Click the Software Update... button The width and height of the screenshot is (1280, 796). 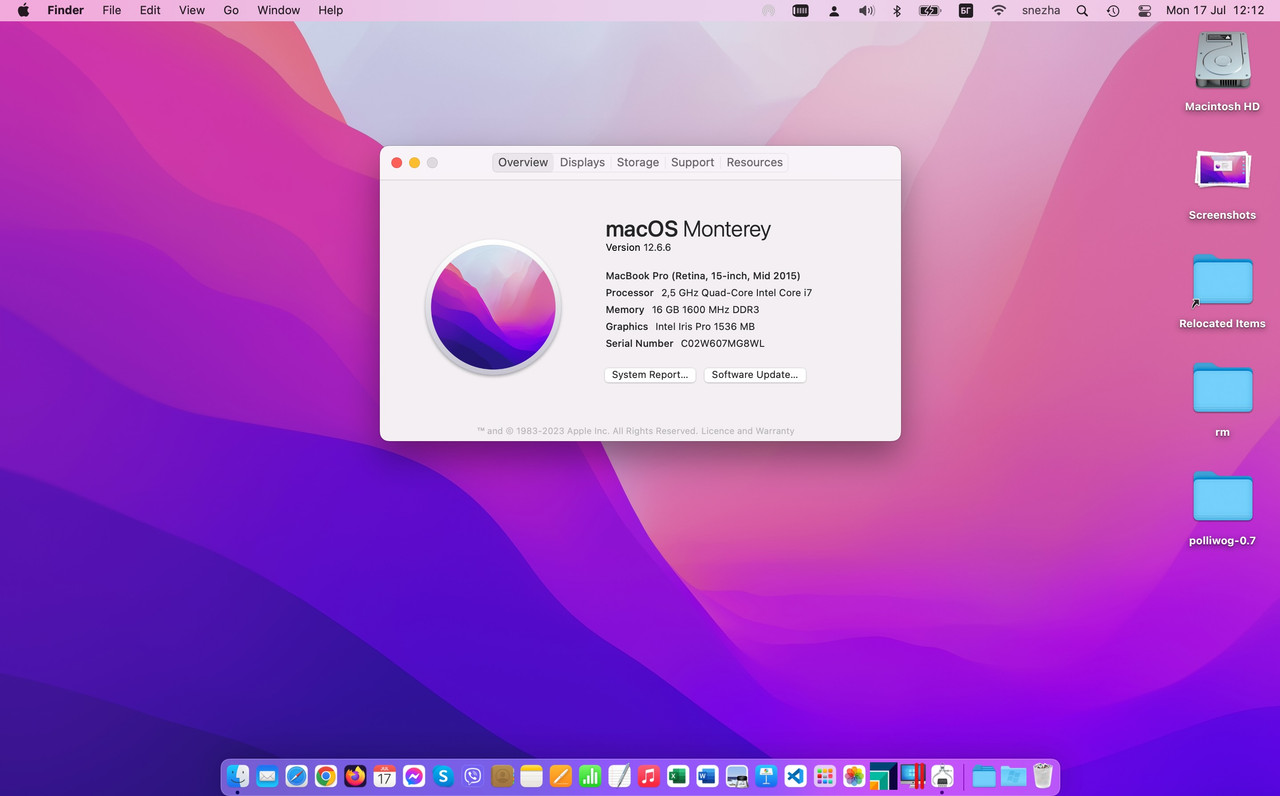(755, 375)
